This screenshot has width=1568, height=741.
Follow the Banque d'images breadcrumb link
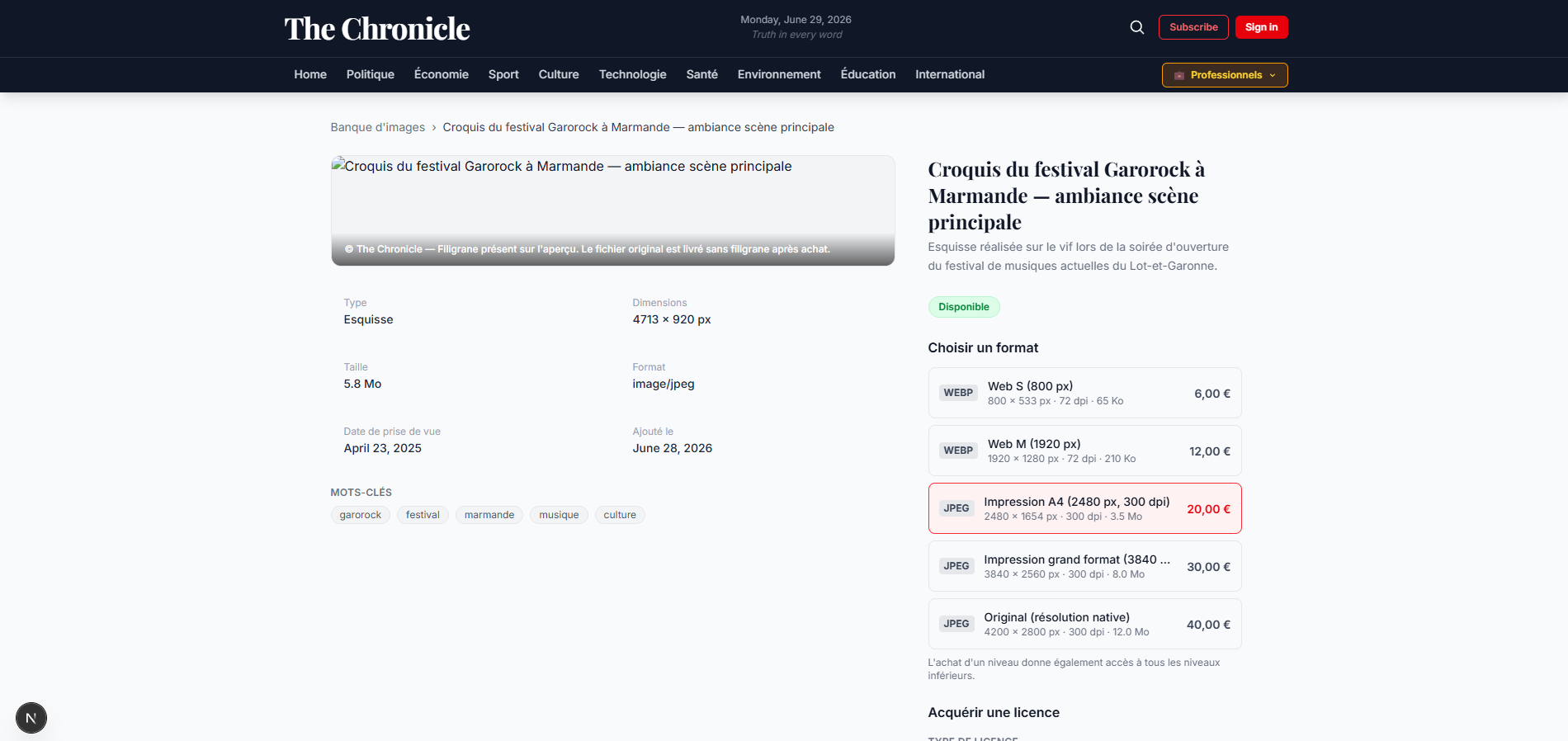(378, 127)
